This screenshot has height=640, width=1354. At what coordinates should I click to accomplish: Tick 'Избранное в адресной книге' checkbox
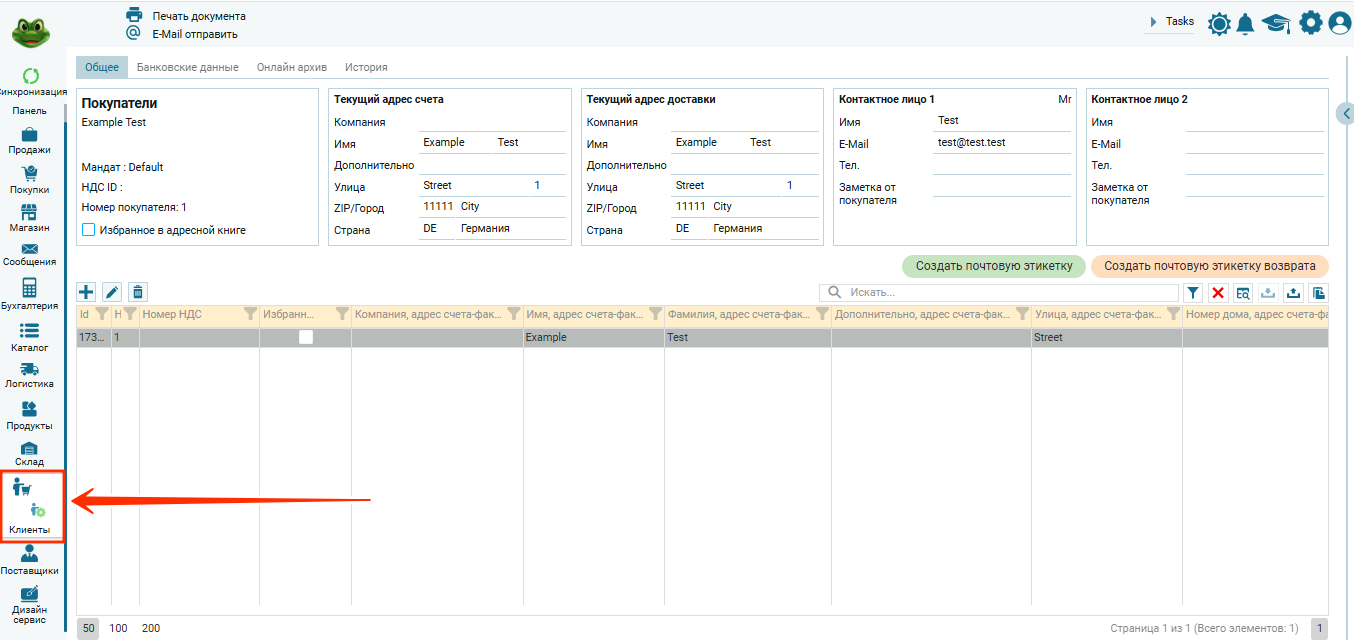89,230
